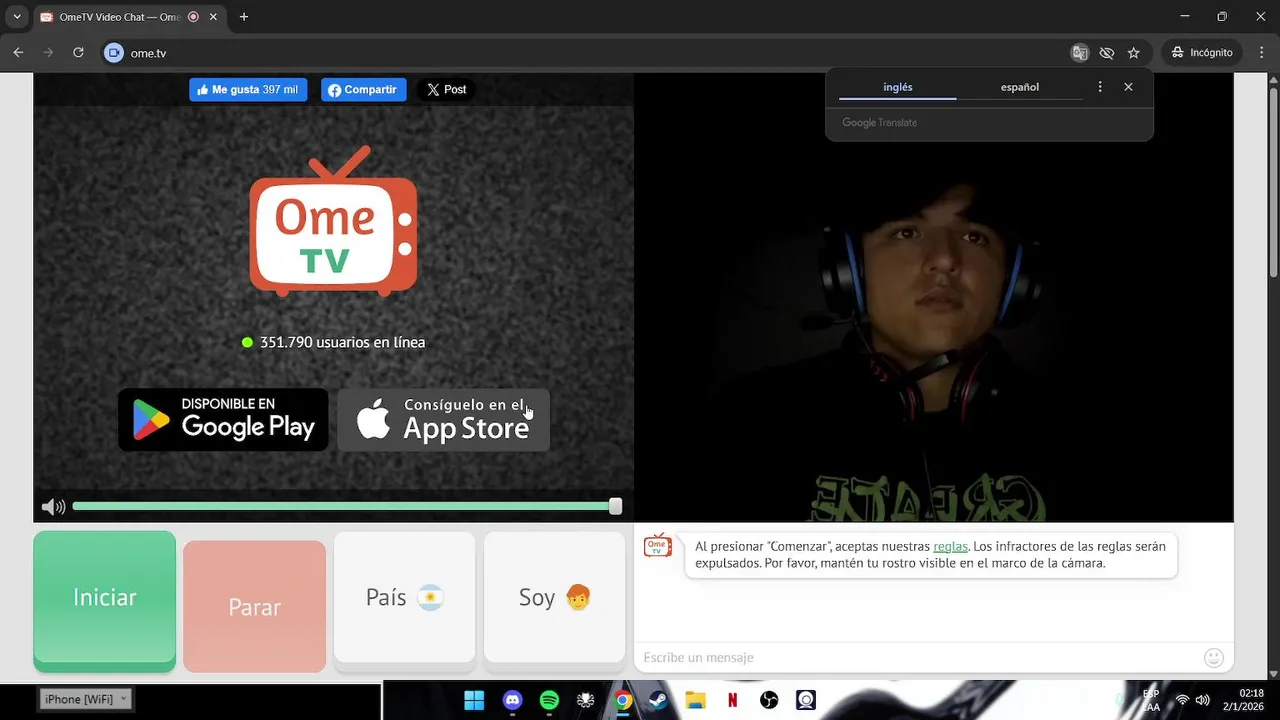Image resolution: width=1280 pixels, height=720 pixels.
Task: Open Chrome three-dot menu
Action: [1260, 52]
